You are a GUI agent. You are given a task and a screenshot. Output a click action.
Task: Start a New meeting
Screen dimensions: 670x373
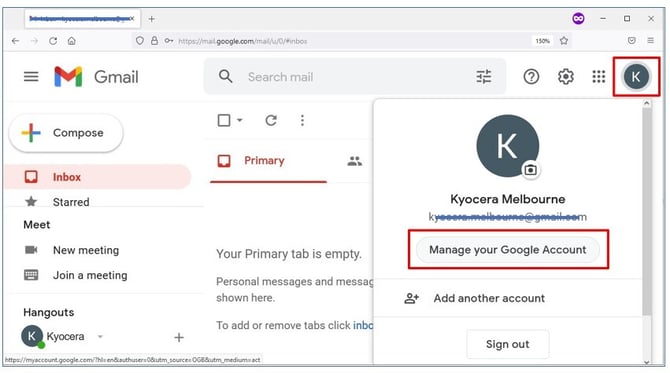pyautogui.click(x=86, y=250)
